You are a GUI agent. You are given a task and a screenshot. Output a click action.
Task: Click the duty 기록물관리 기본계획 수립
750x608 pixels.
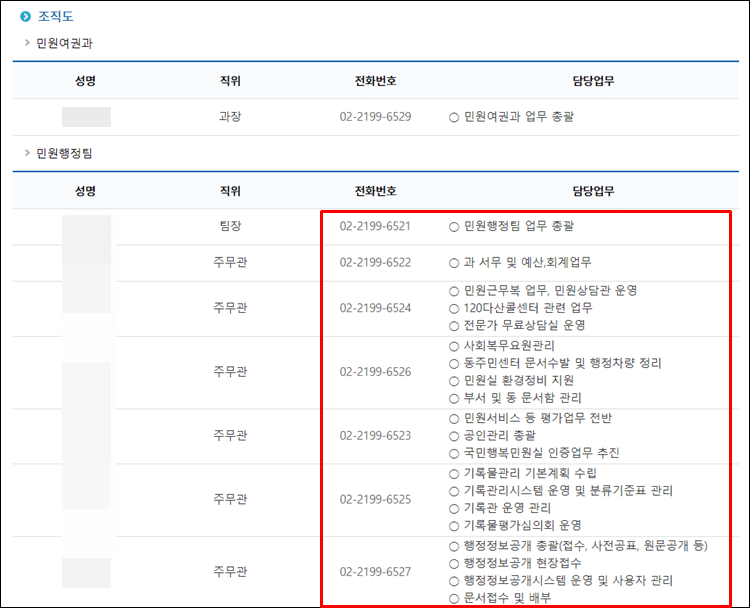pyautogui.click(x=530, y=474)
